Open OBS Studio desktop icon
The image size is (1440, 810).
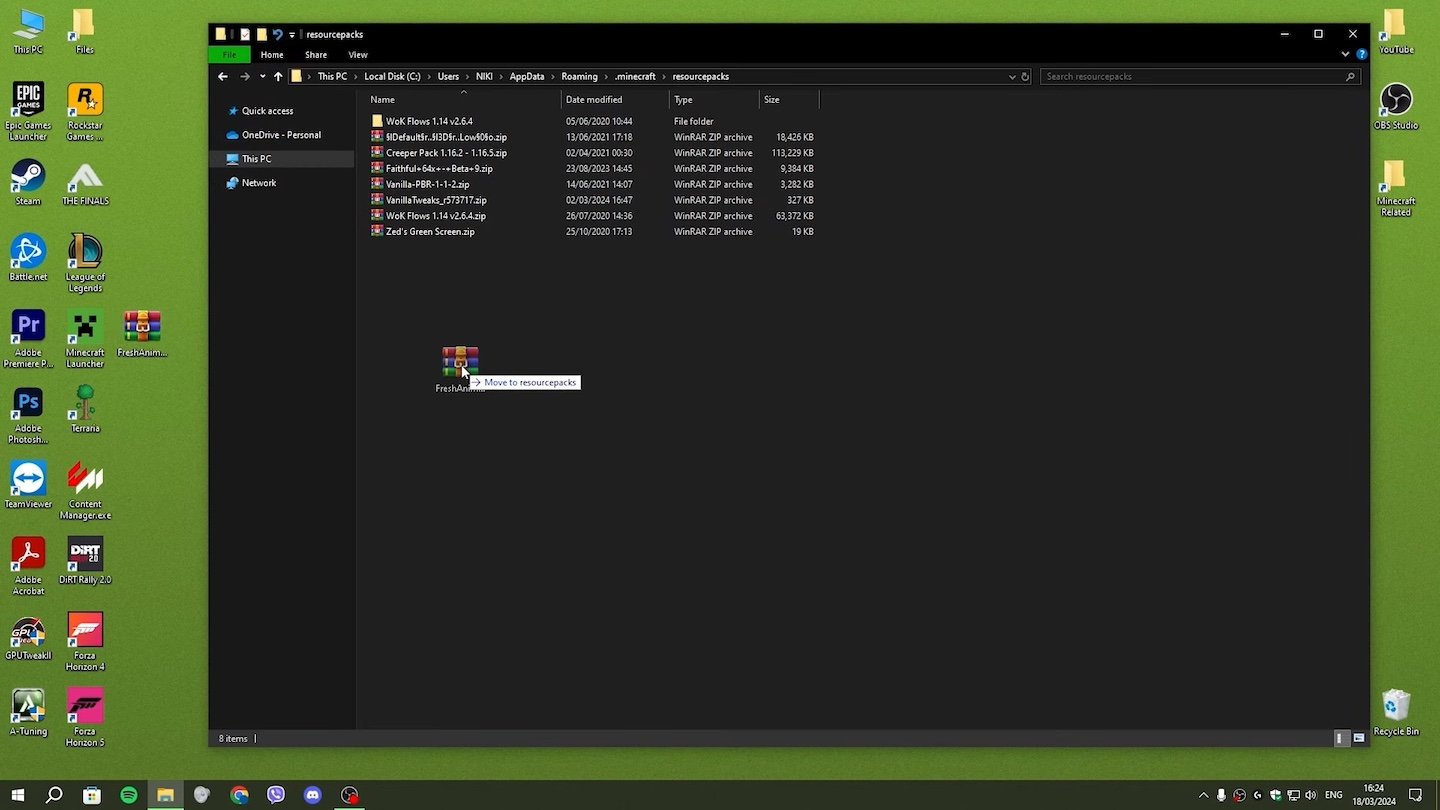[1396, 106]
